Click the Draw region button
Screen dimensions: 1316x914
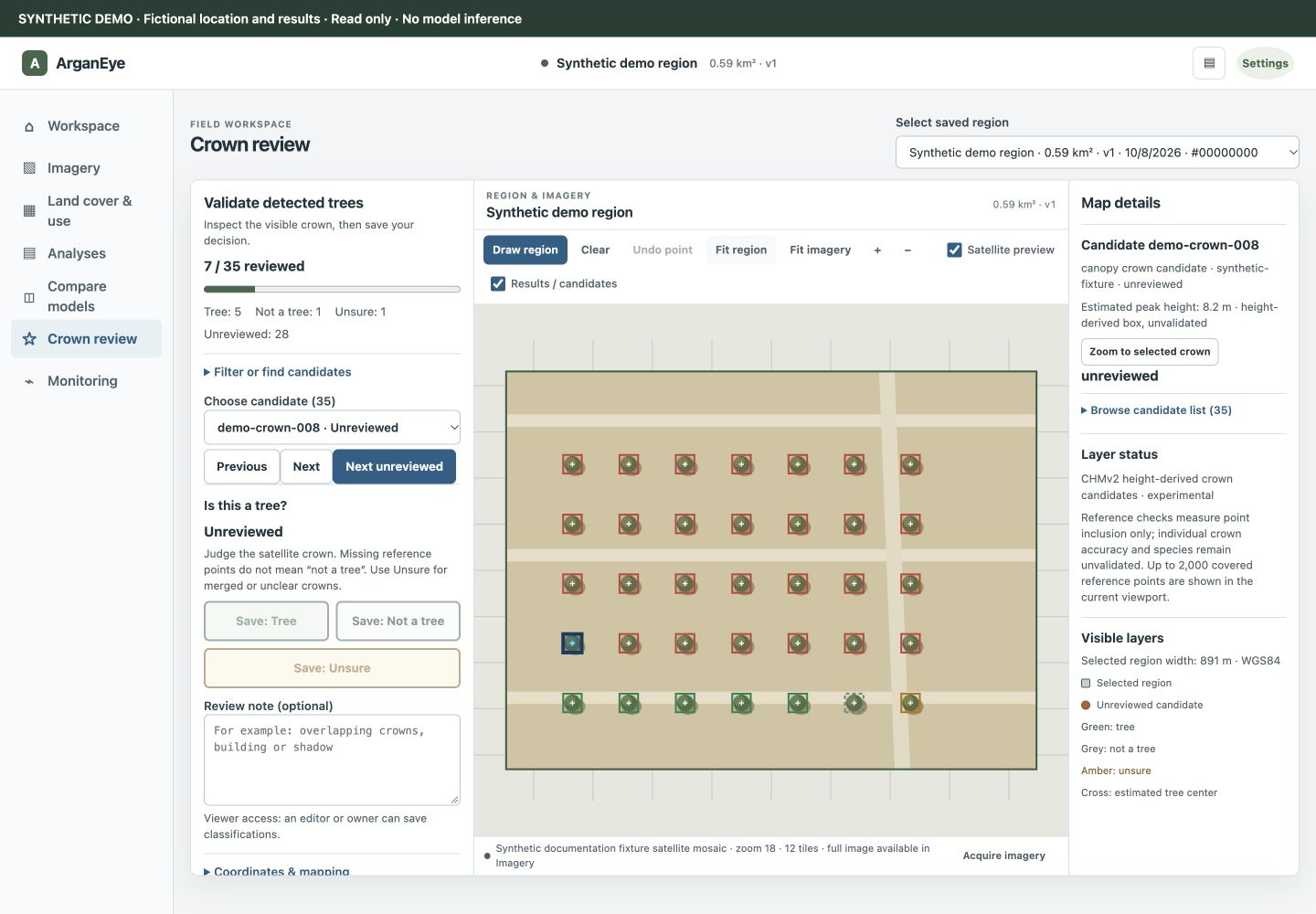point(525,250)
